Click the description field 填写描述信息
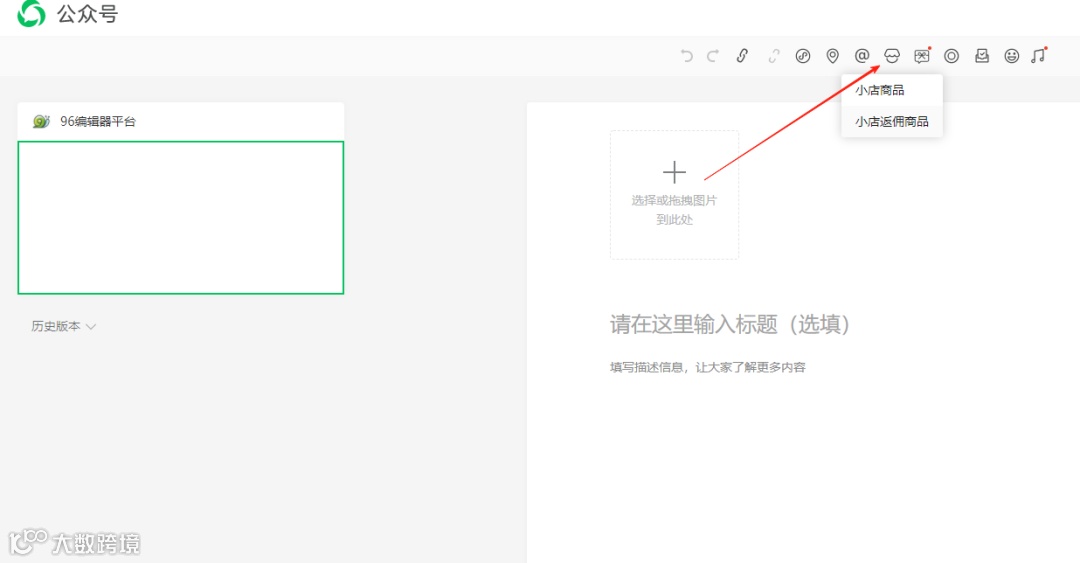 (x=707, y=367)
